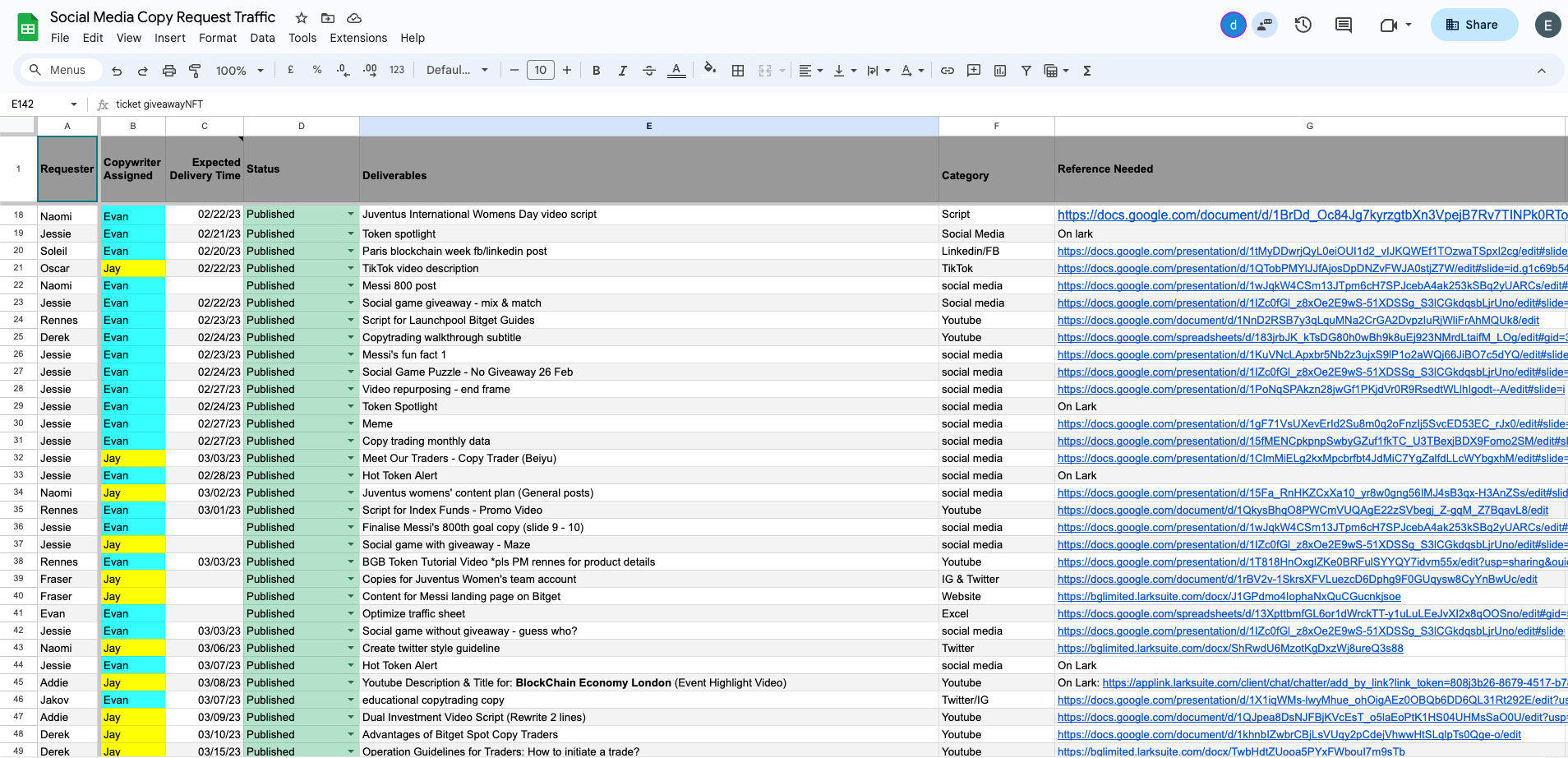The height and width of the screenshot is (758, 1568).
Task: Click the redo icon in toolbar
Action: (x=143, y=71)
